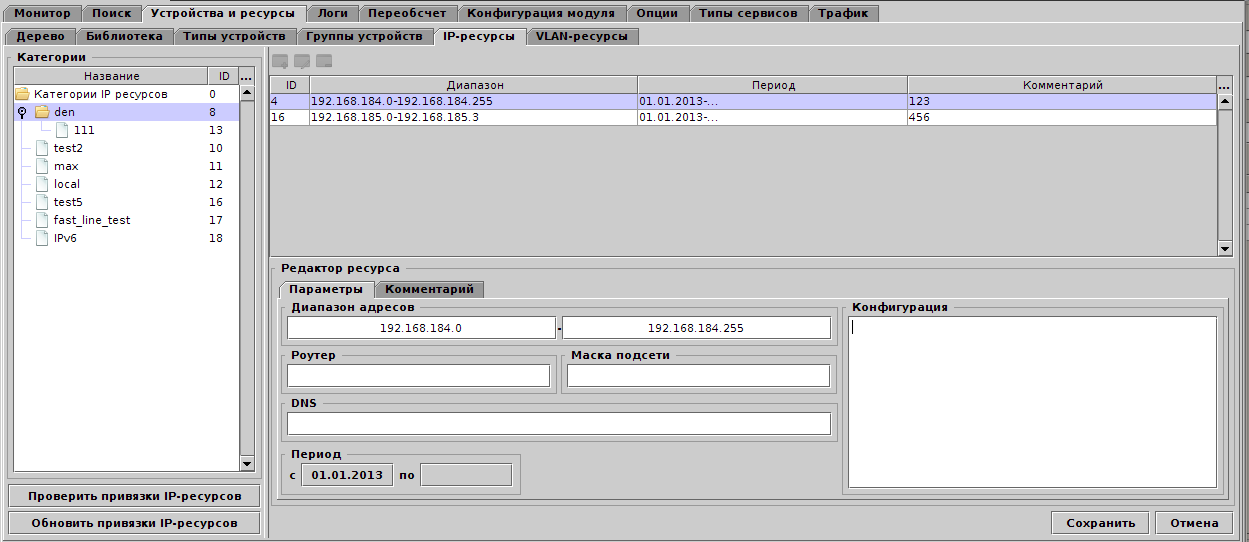This screenshot has width=1249, height=542.
Task: Click the Отмена button
Action: click(x=1194, y=523)
